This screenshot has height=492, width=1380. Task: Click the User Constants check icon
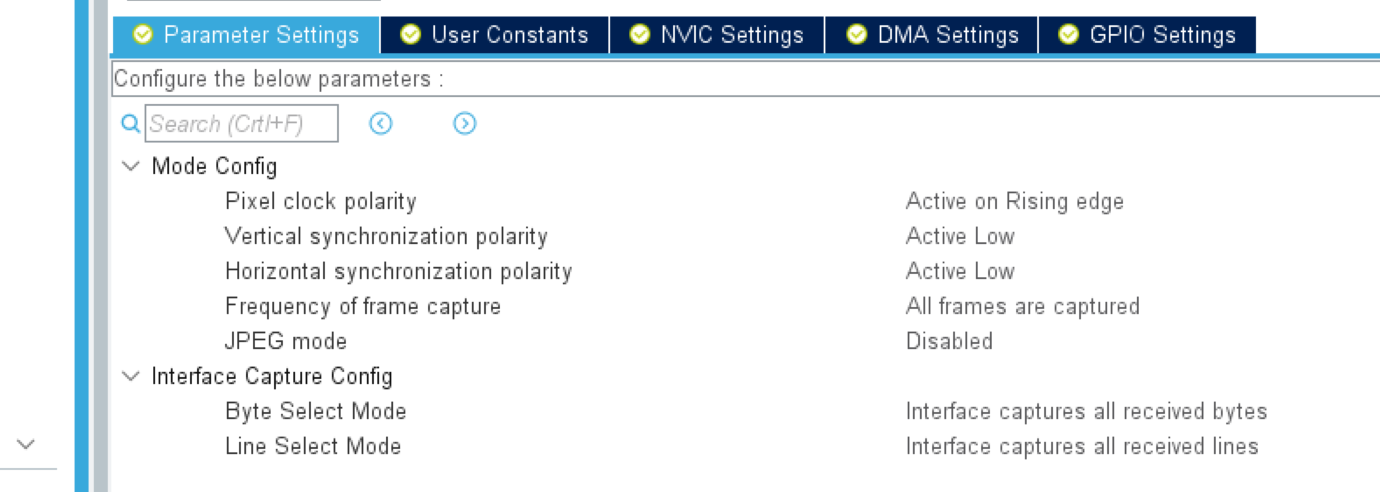click(410, 35)
